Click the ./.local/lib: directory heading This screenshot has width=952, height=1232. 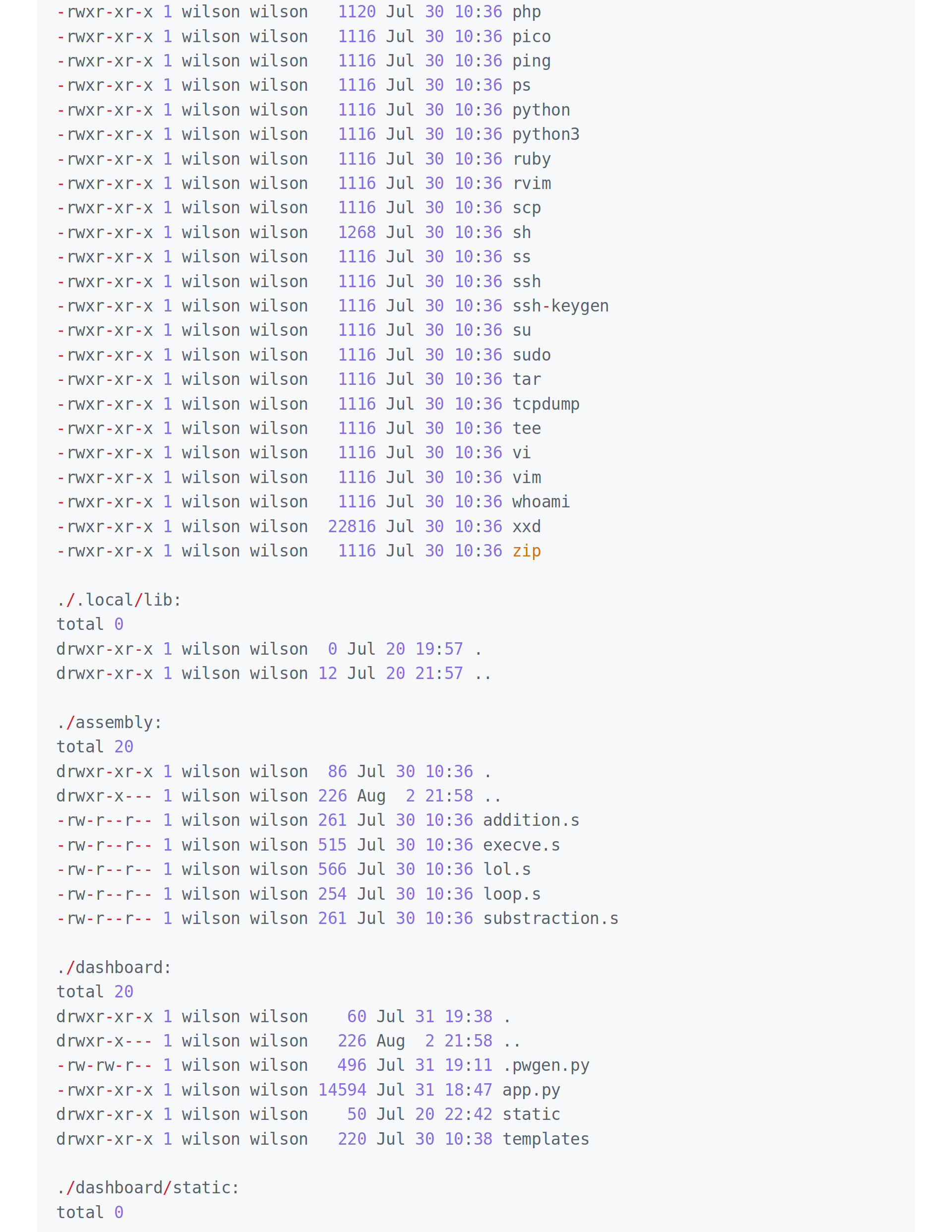pos(119,600)
